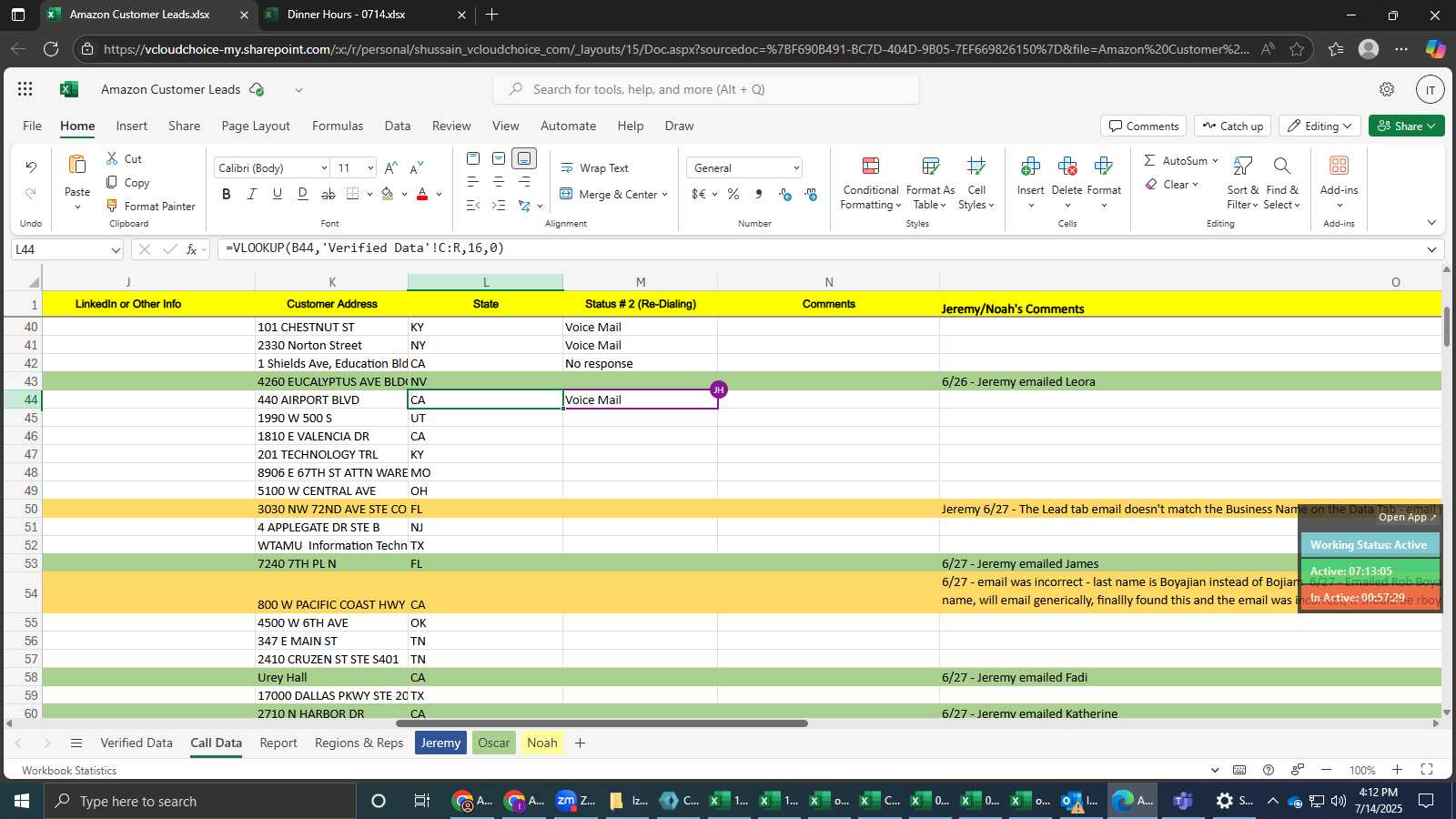Image resolution: width=1456 pixels, height=819 pixels.
Task: Expand the formula bar chevron
Action: tap(1431, 249)
